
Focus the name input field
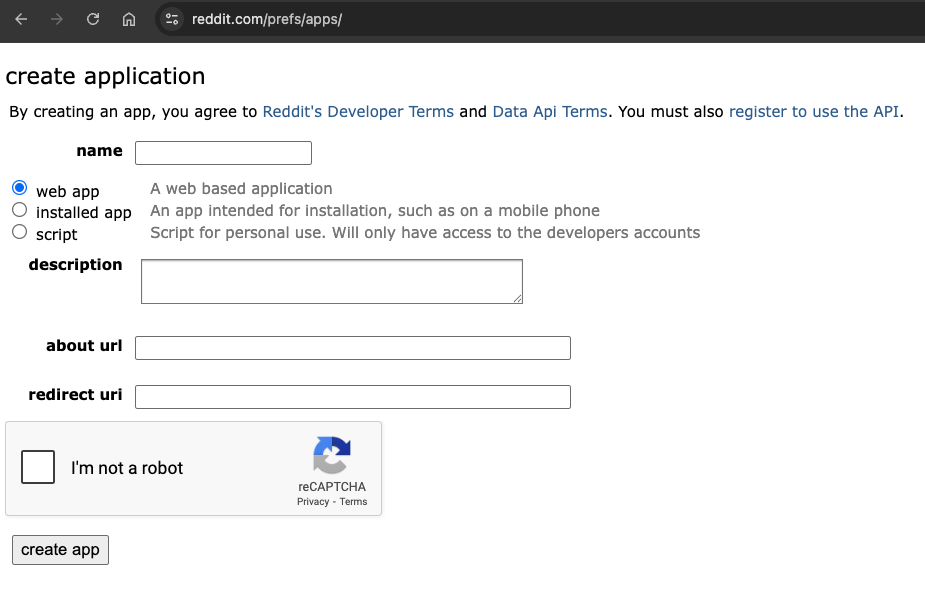pyautogui.click(x=223, y=153)
